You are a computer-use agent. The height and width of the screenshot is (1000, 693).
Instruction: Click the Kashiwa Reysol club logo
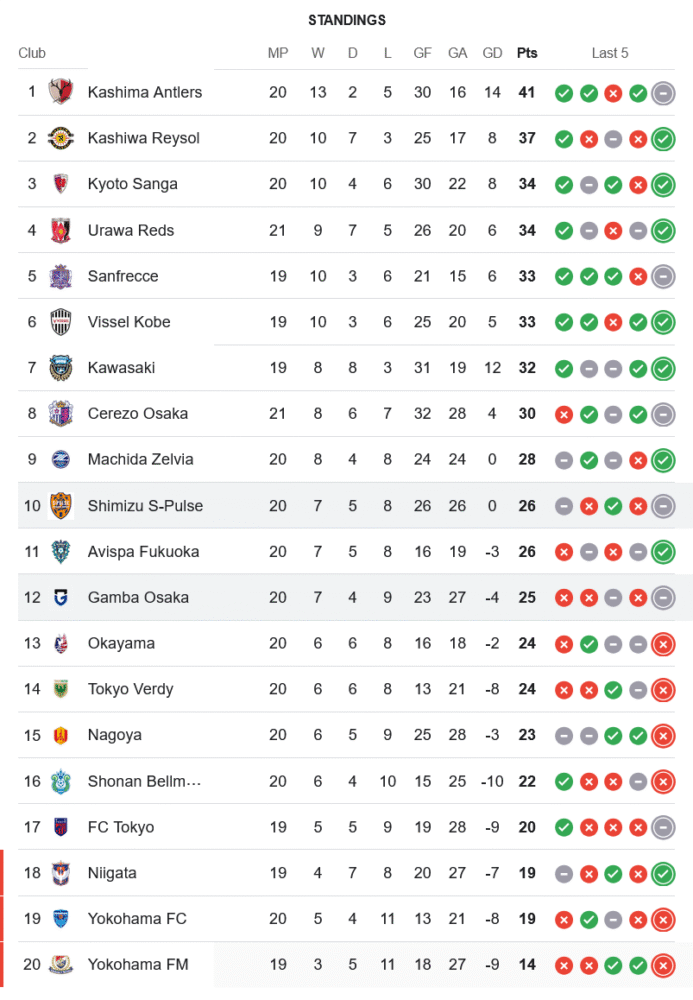(x=61, y=139)
